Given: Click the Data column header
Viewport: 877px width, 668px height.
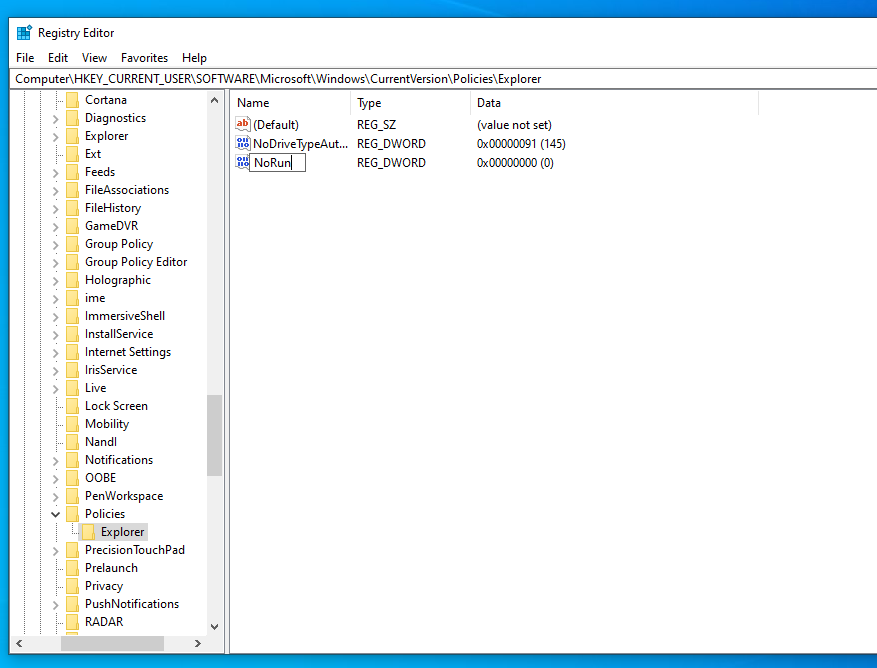Looking at the screenshot, I should [x=612, y=103].
